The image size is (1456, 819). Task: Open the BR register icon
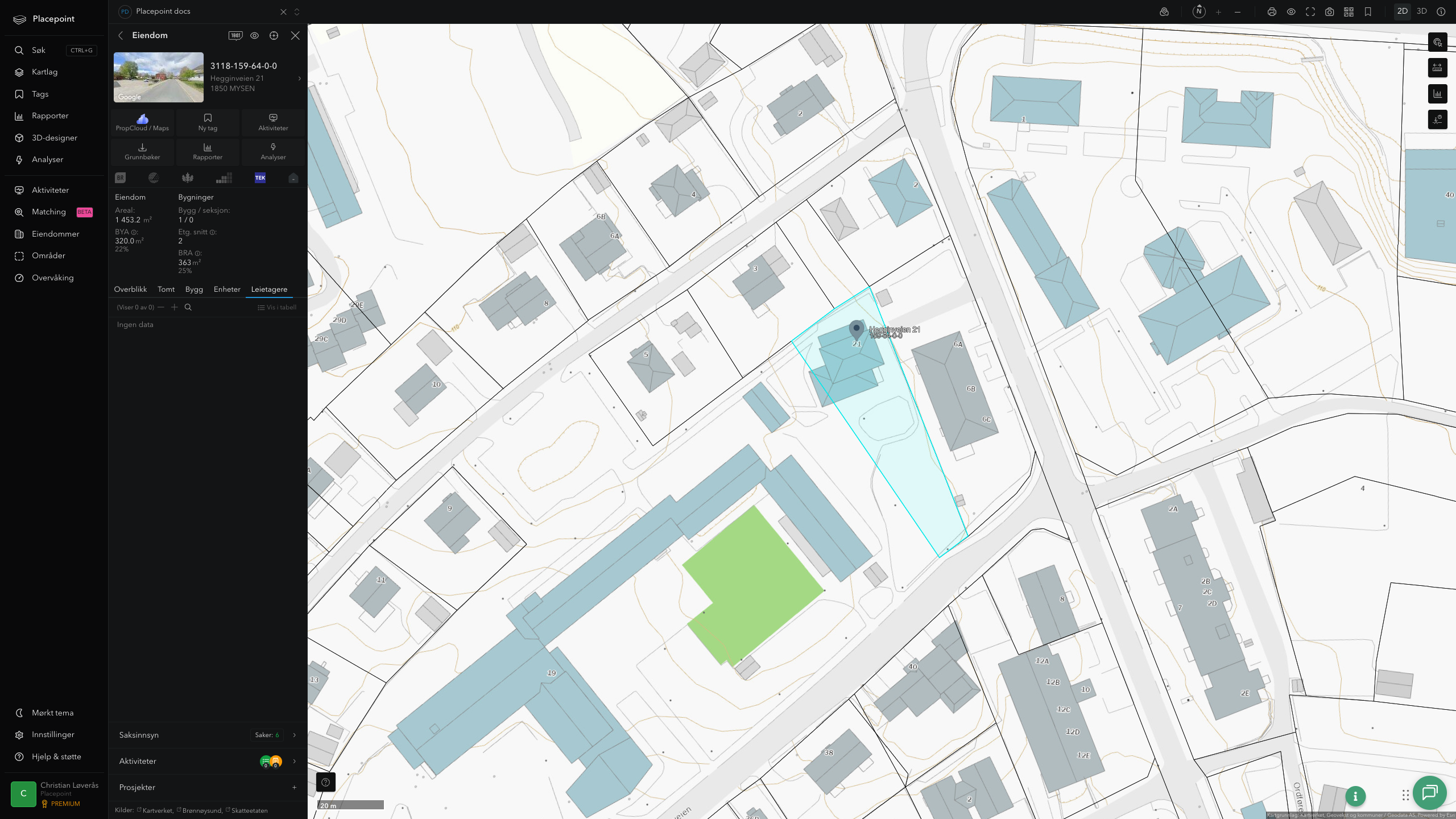pos(120,177)
